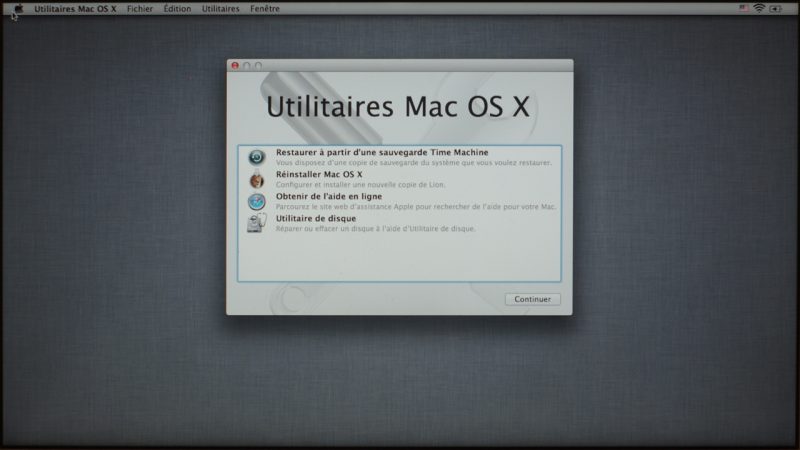Click description 'Vous disposez d'une copie de sauvegarde'
Viewport: 800px width, 450px height.
pos(414,163)
